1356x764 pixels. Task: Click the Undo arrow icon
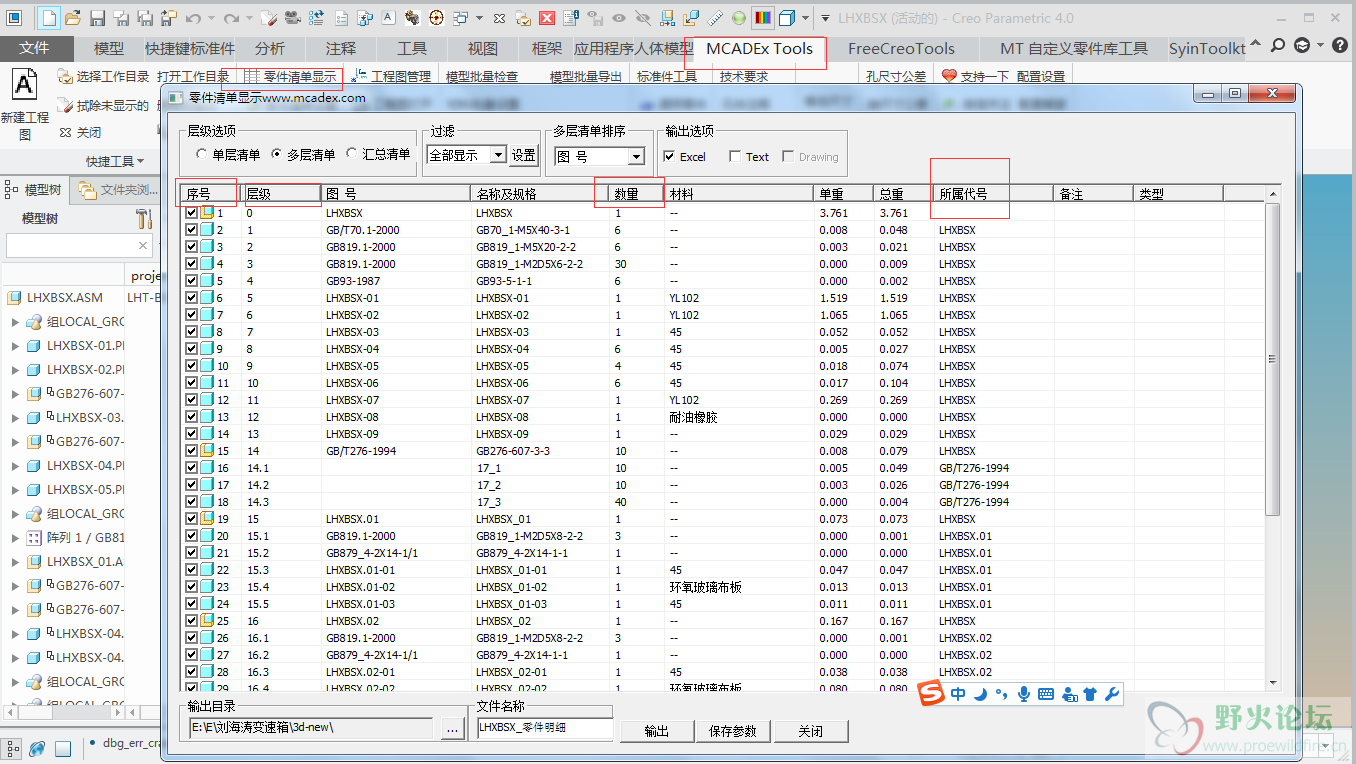[x=192, y=18]
